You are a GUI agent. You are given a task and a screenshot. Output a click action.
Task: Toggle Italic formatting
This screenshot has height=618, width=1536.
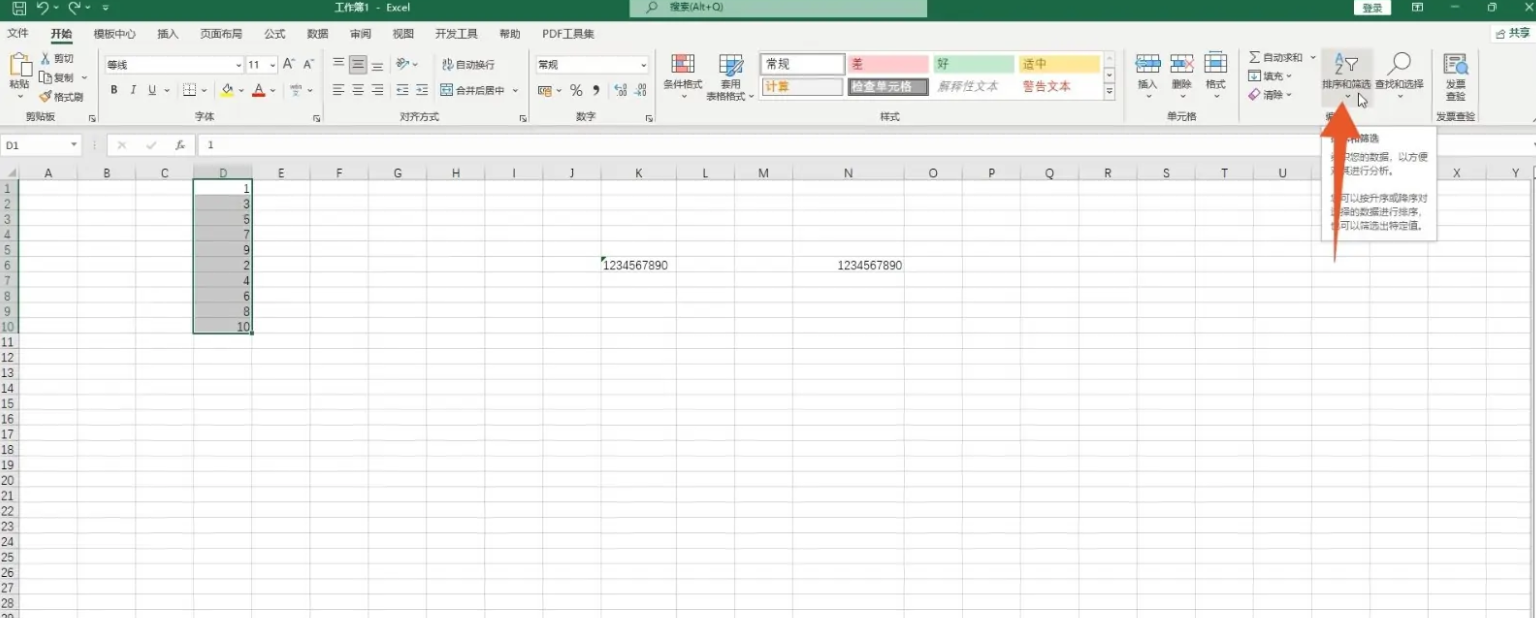tap(133, 90)
